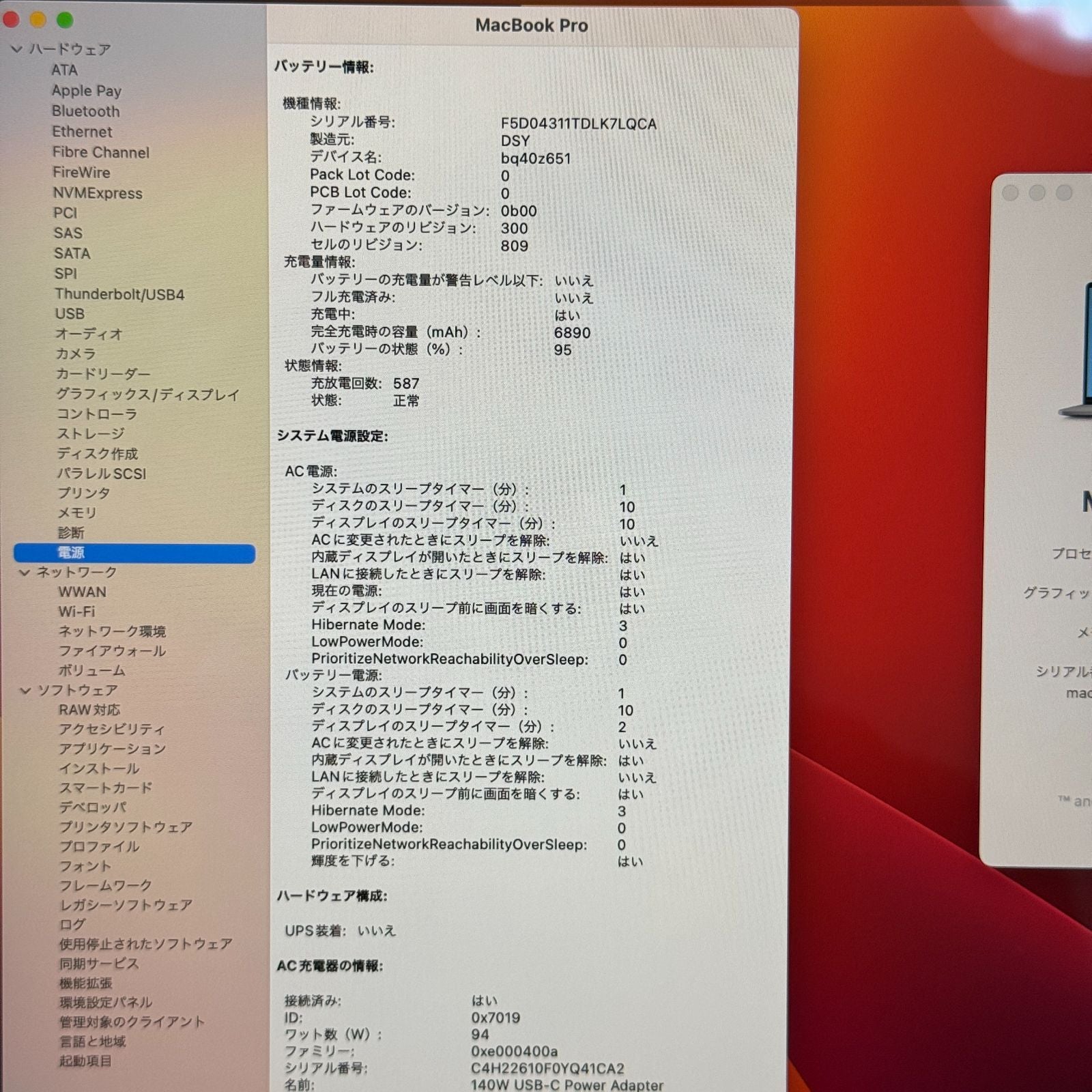1092x1092 pixels.
Task: Select 管理対象のクライアント item
Action: click(132, 1022)
